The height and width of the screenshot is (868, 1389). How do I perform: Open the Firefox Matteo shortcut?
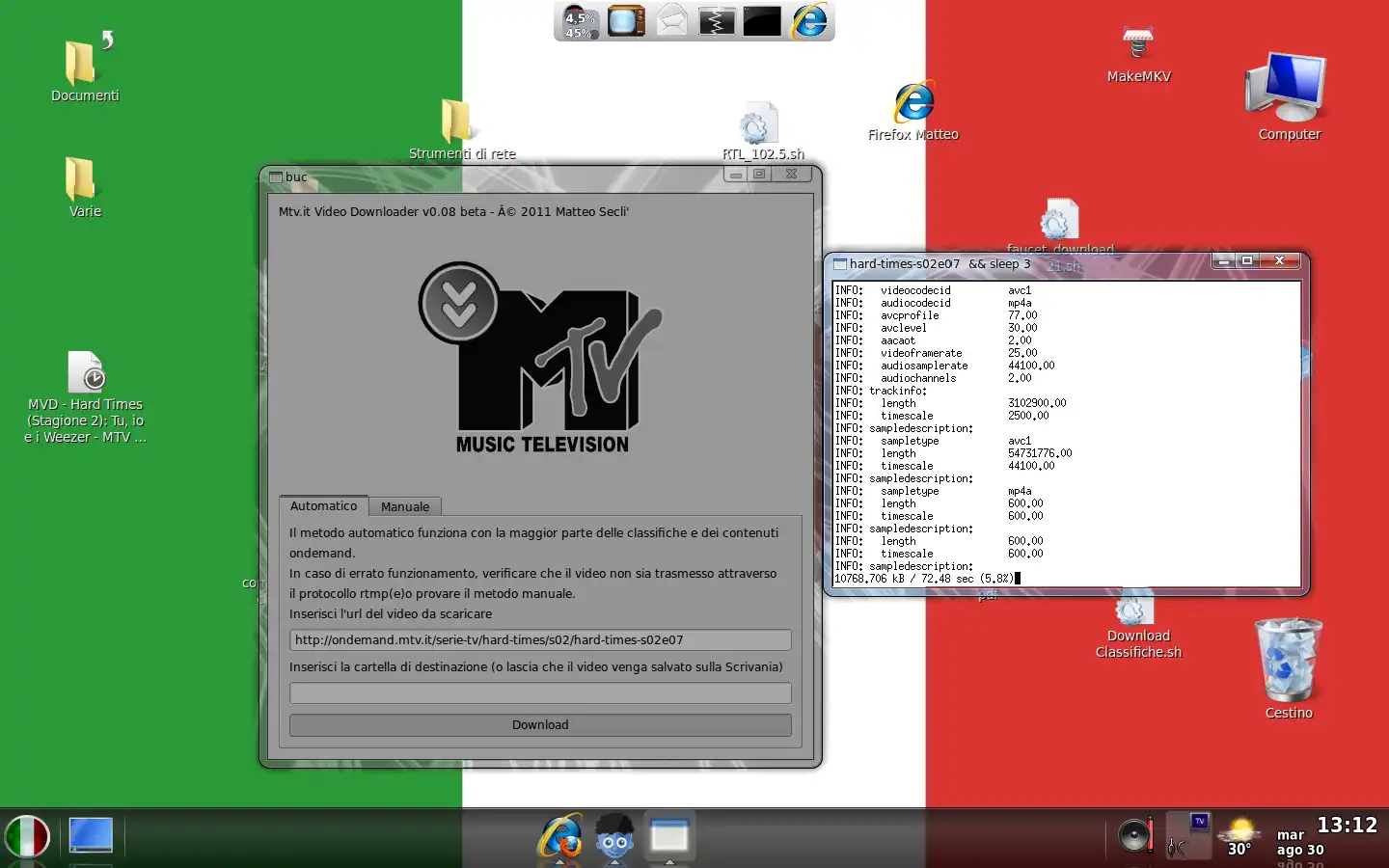click(913, 112)
